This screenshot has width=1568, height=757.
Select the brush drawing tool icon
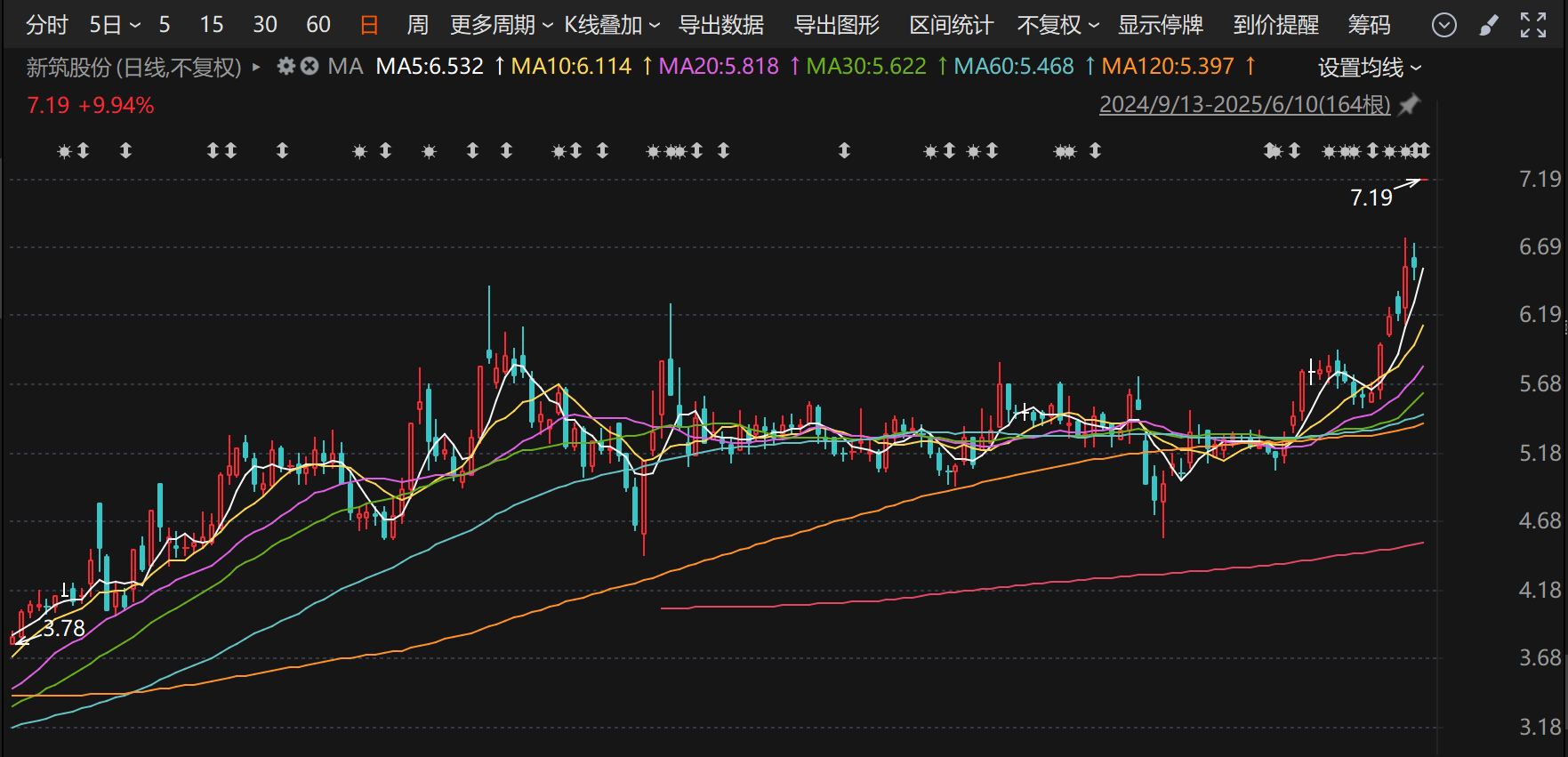1489,25
